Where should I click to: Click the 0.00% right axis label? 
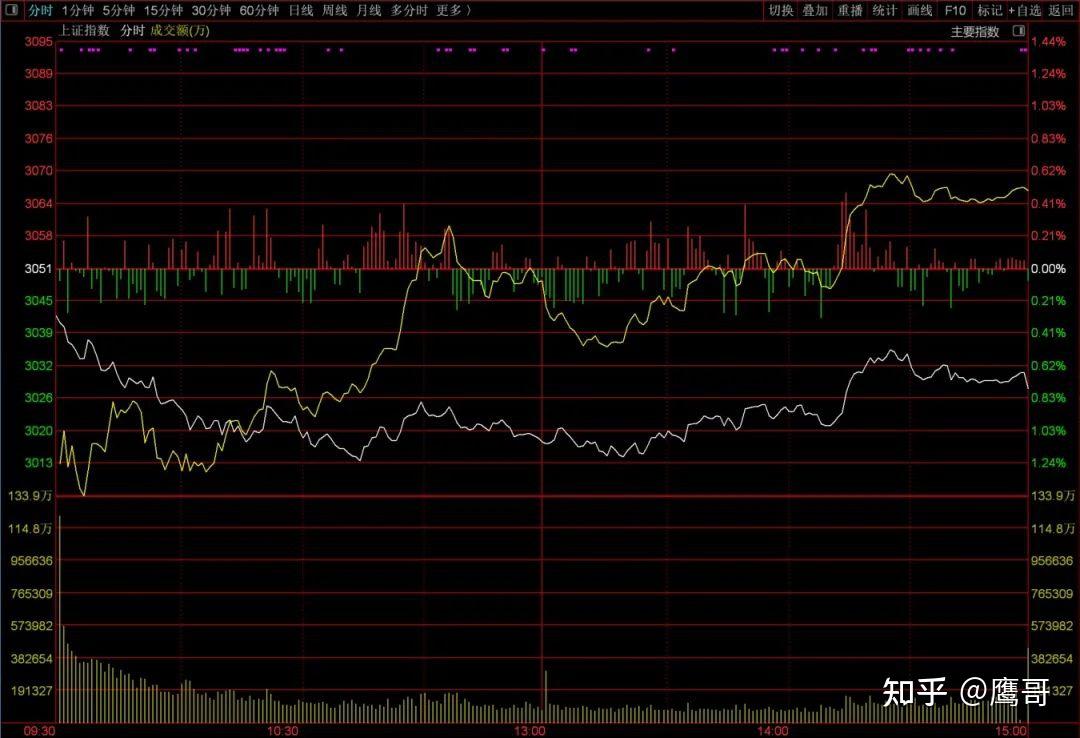(1048, 269)
